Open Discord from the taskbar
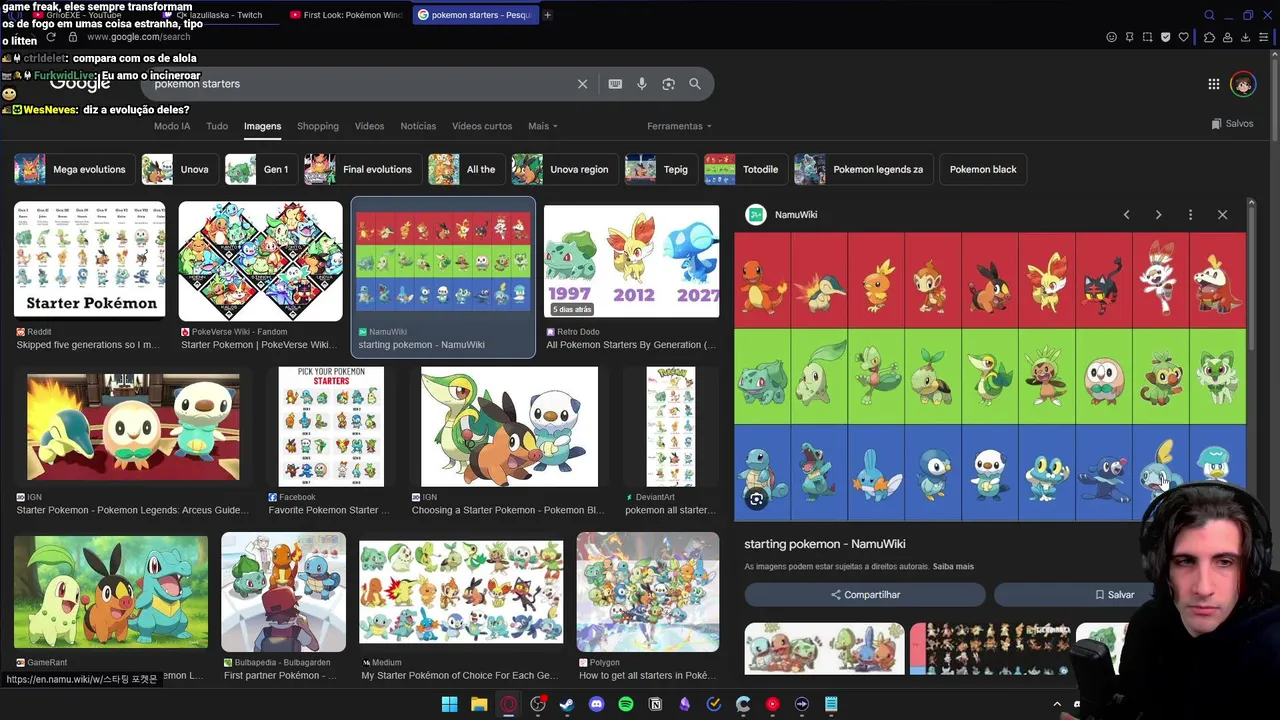This screenshot has height=720, width=1280. click(x=597, y=704)
